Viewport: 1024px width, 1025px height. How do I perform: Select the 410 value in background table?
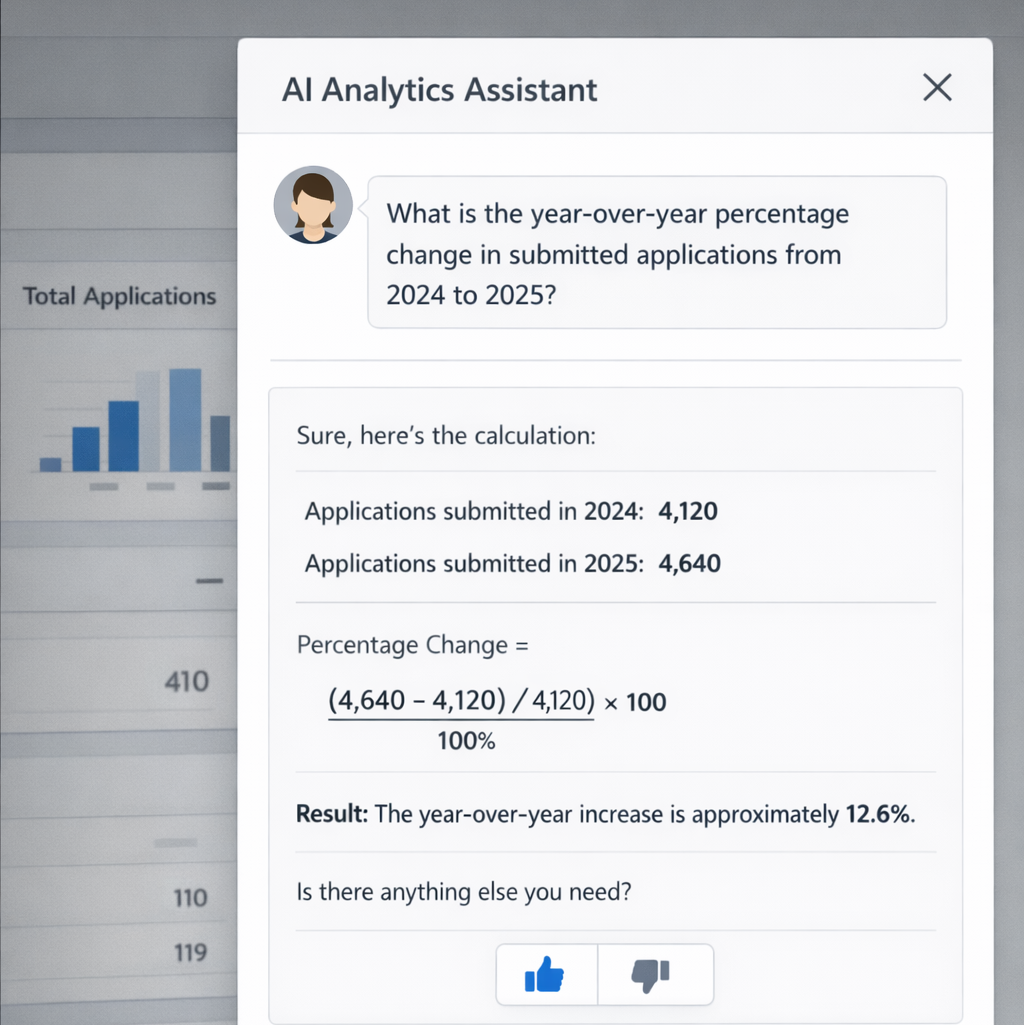click(186, 682)
